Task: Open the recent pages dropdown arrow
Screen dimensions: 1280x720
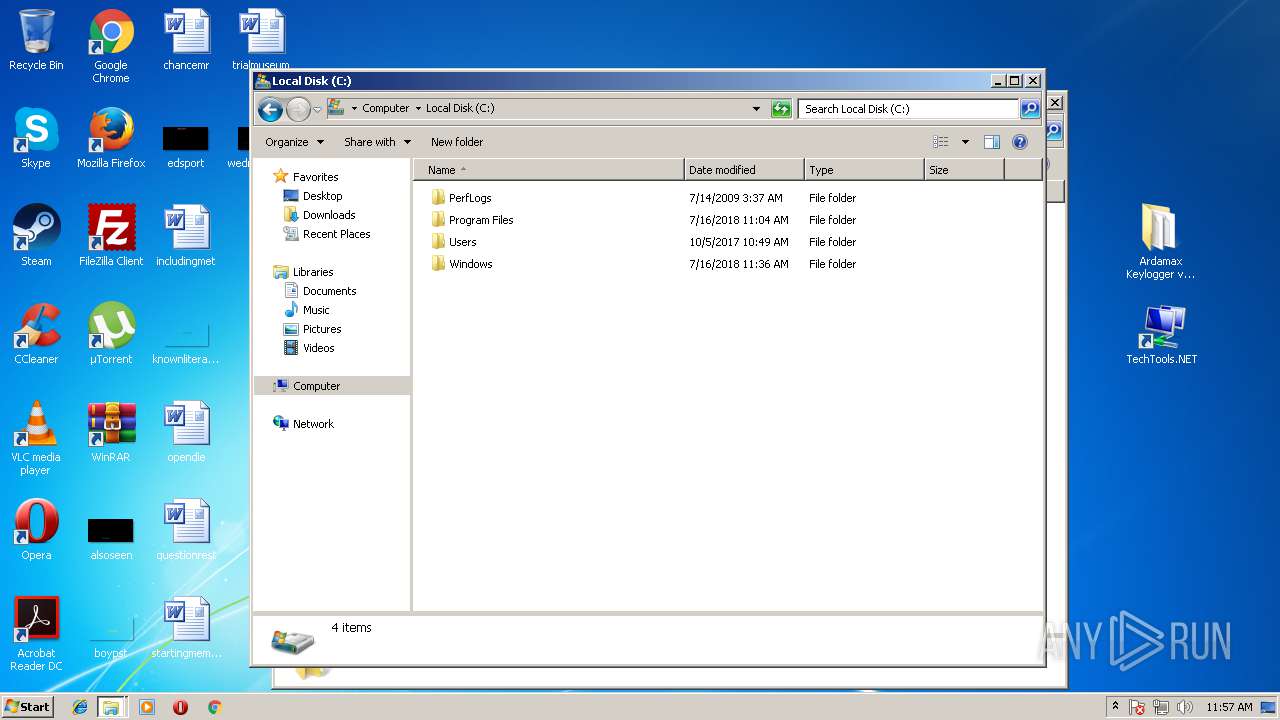Action: tap(317, 109)
